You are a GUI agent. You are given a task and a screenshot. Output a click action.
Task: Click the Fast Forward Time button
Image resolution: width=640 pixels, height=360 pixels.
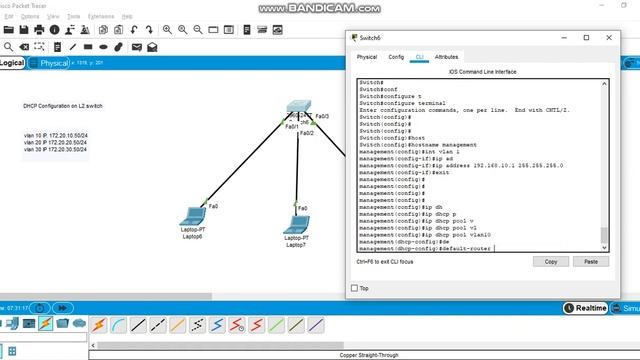(x=62, y=308)
